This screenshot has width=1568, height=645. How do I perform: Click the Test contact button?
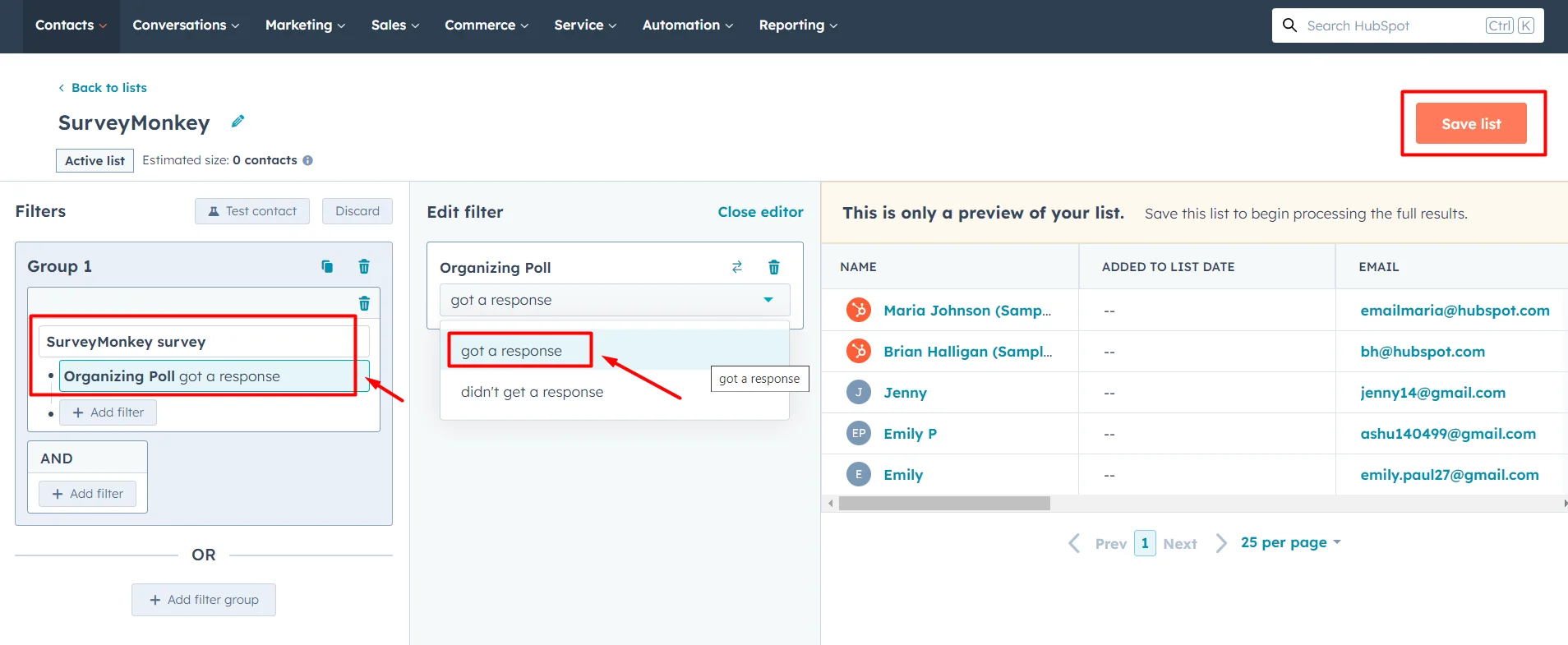(x=252, y=211)
